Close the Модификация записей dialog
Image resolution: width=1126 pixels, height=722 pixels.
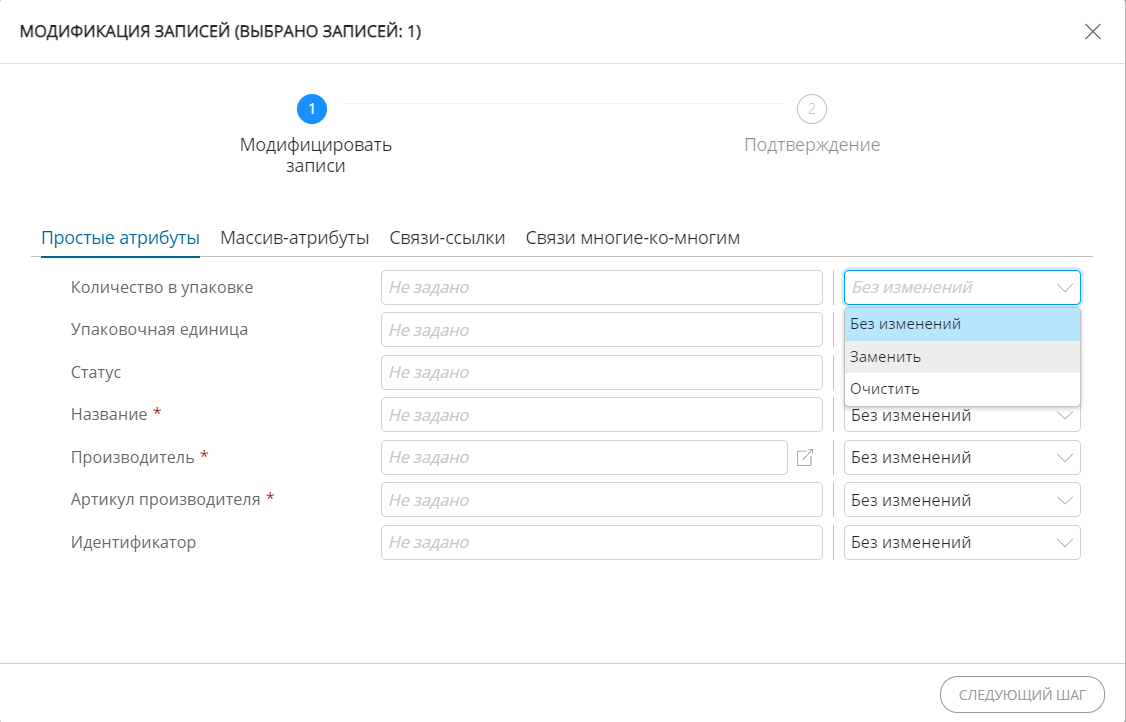(1093, 32)
